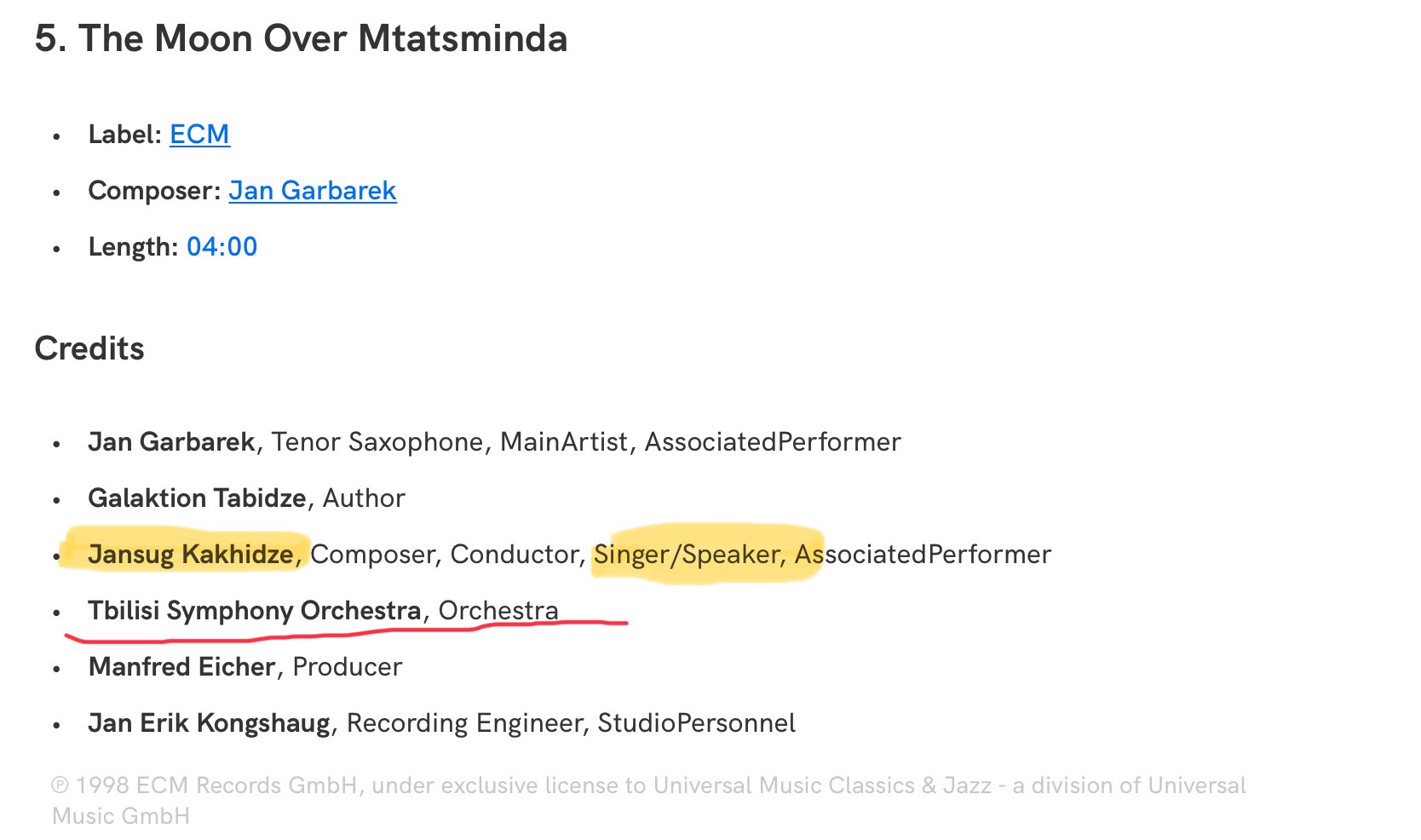Click the Conductor role beside Kakhidze

pyautogui.click(x=515, y=555)
